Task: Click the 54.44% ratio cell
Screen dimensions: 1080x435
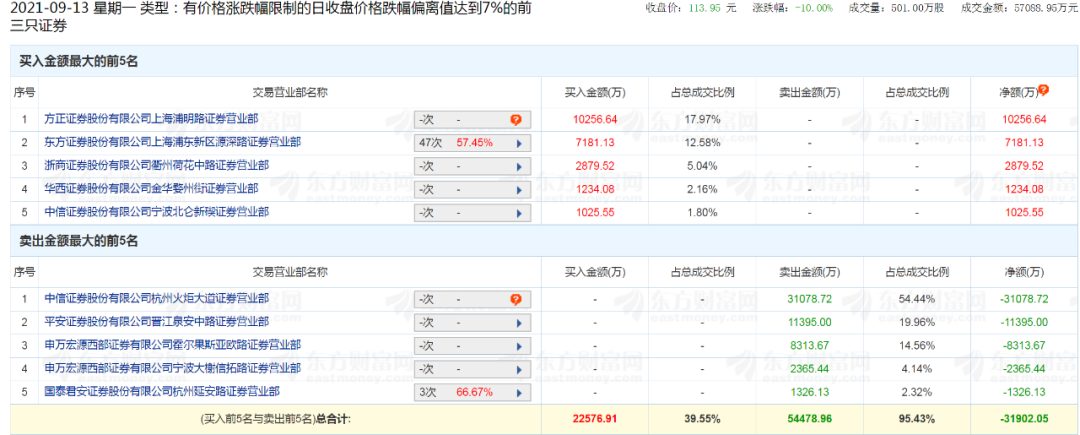Action: pos(917,299)
